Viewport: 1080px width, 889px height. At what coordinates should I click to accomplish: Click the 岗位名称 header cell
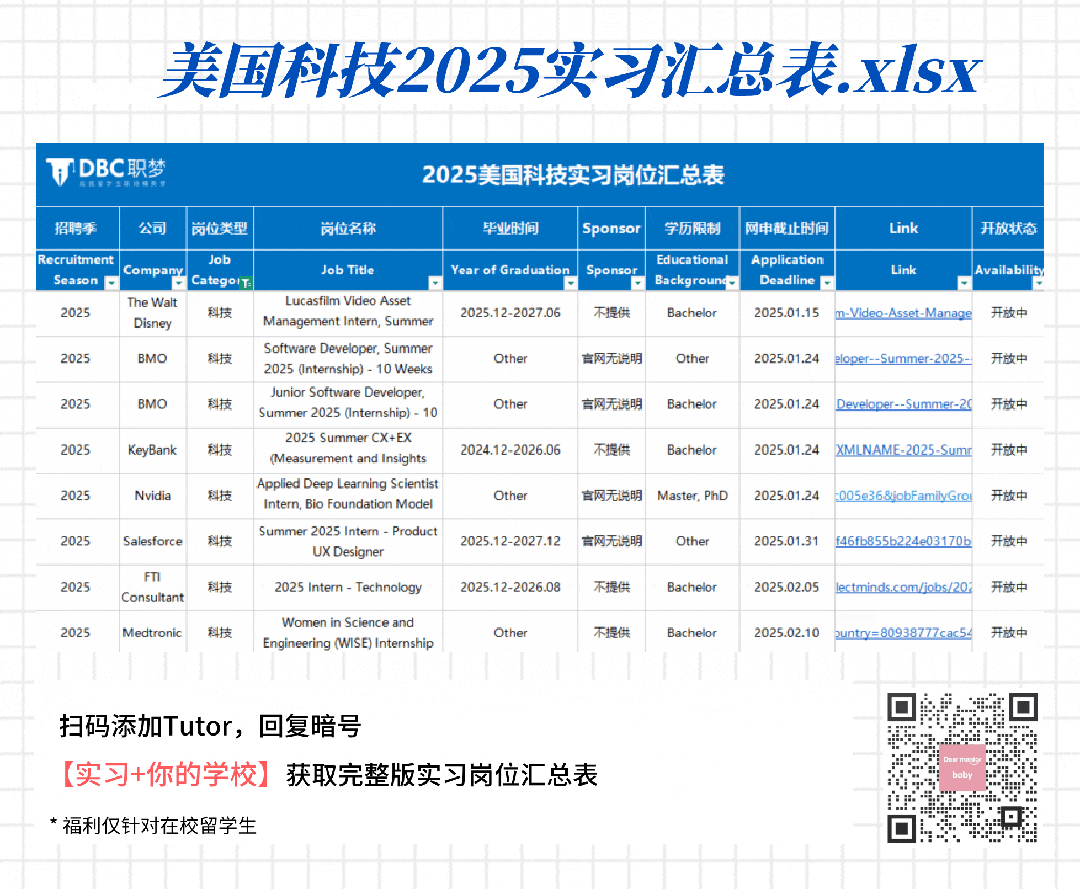[348, 228]
